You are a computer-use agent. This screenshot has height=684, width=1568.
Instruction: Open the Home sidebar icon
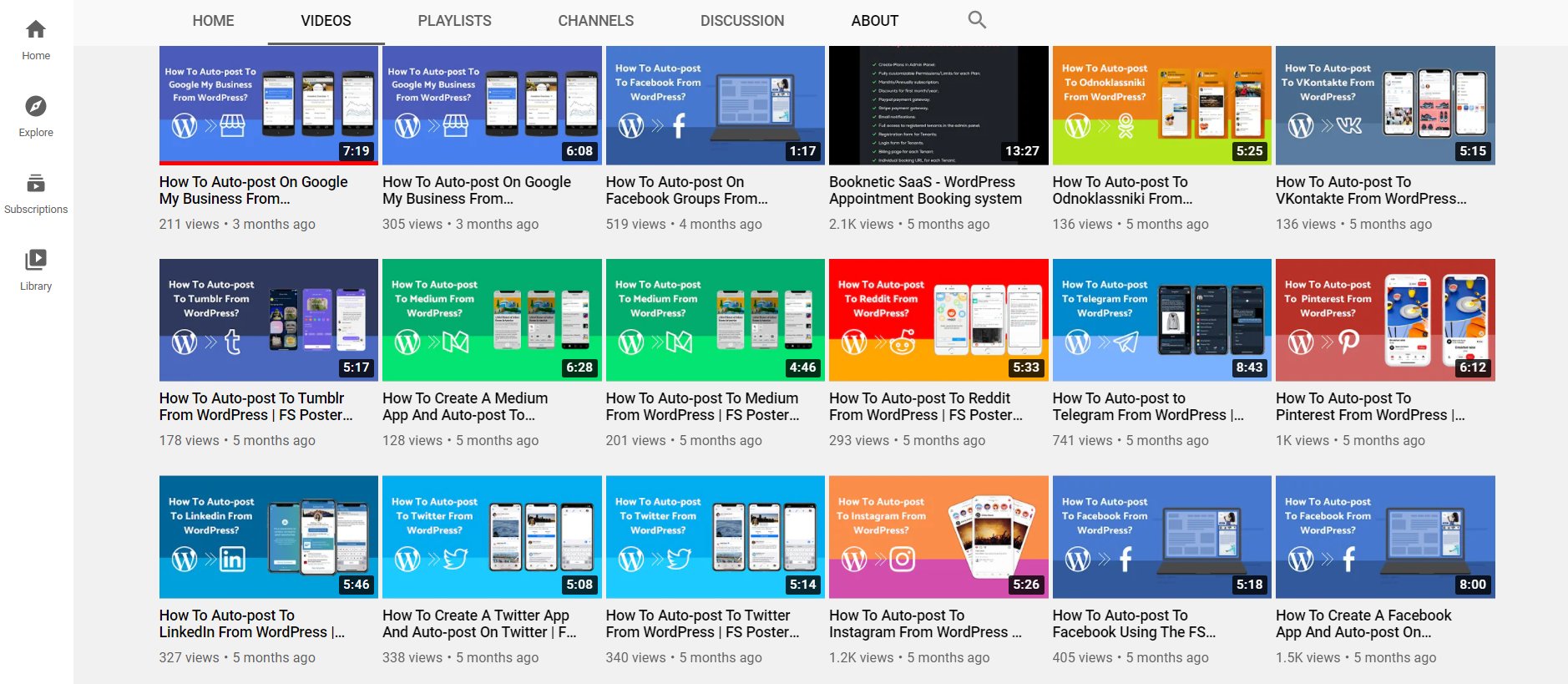coord(36,30)
